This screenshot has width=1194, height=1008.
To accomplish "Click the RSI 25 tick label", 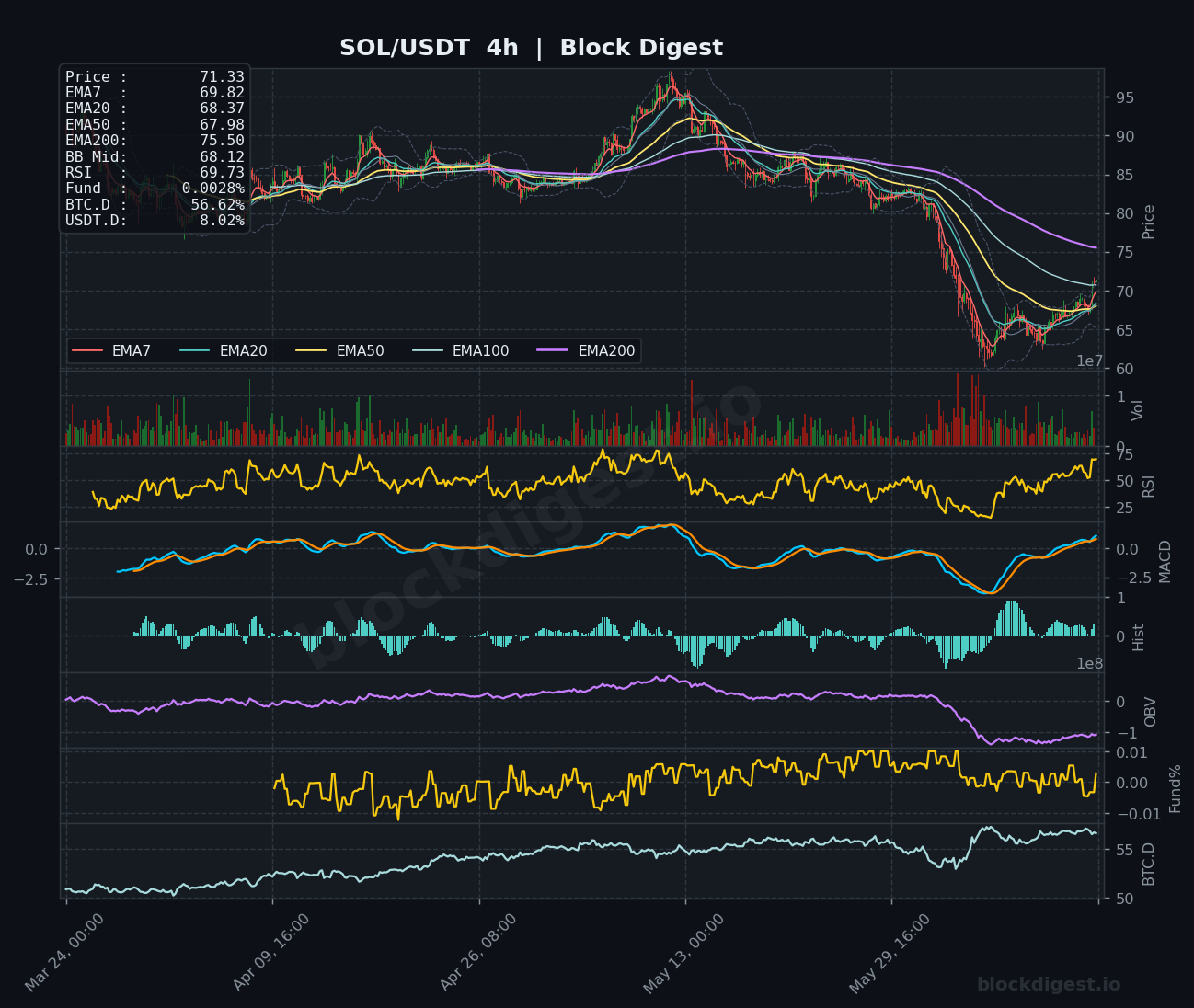I will 1124,508.
